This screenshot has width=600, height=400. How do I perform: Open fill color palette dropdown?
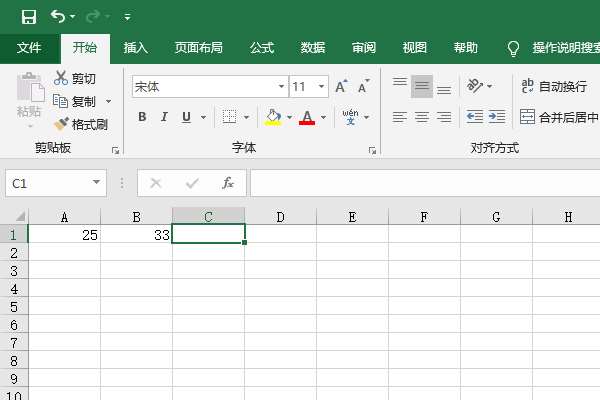click(x=290, y=117)
